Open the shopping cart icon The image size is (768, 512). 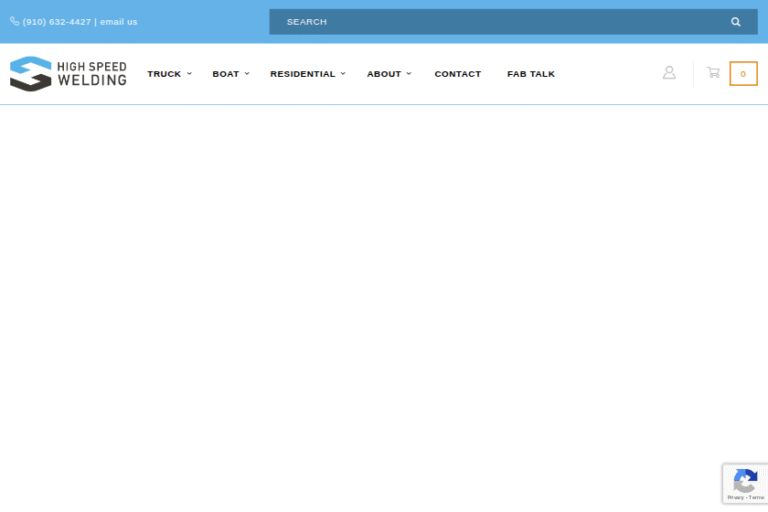(x=713, y=73)
